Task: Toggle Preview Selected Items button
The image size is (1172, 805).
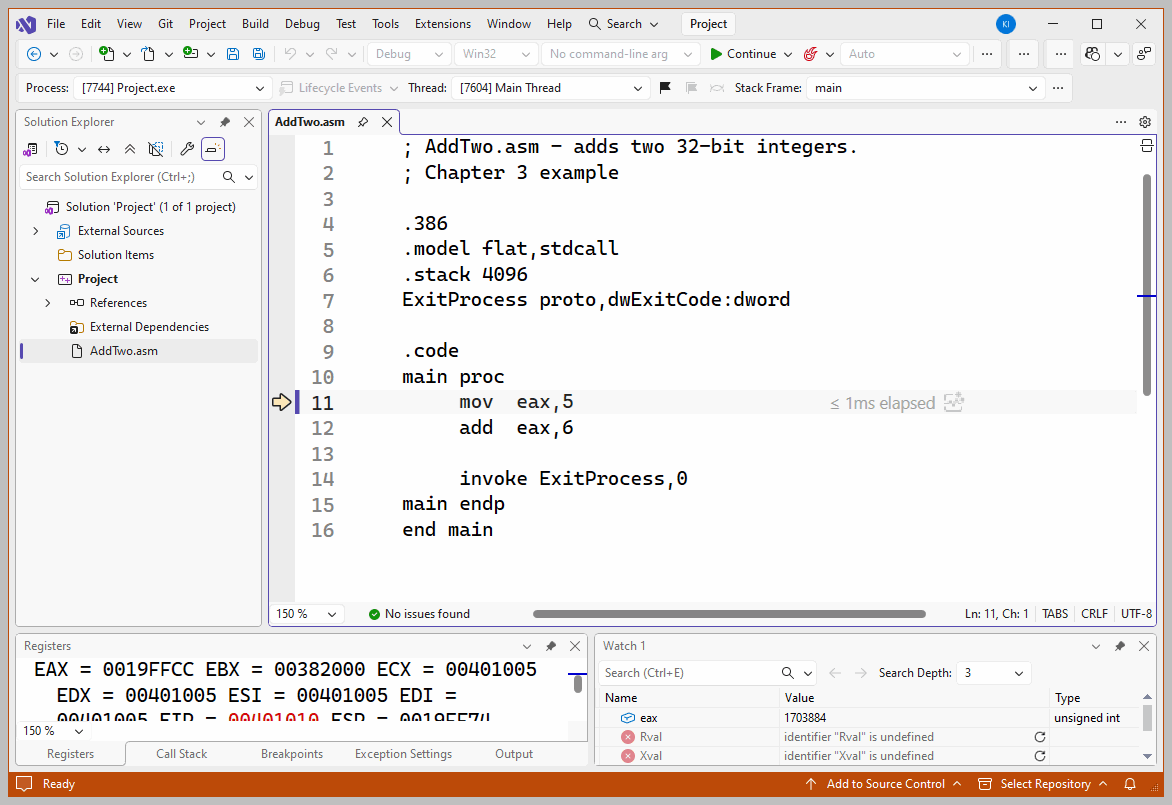Action: tap(213, 149)
